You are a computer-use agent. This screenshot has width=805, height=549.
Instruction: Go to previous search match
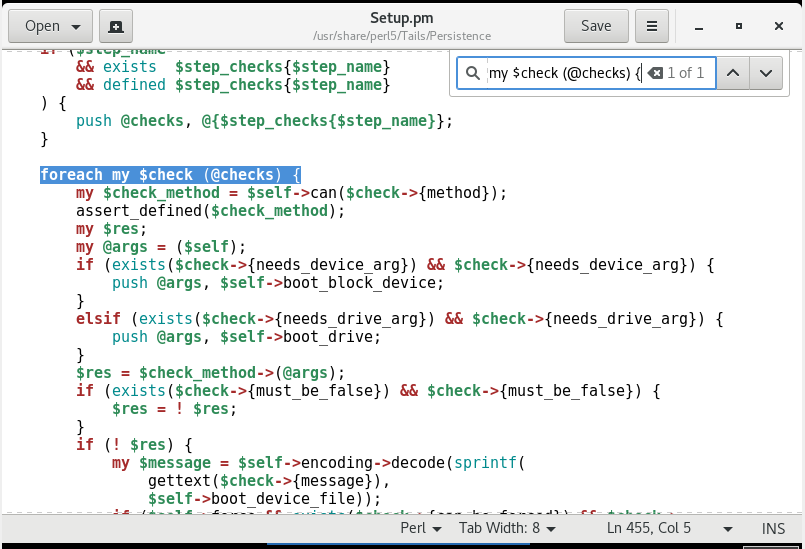733,73
